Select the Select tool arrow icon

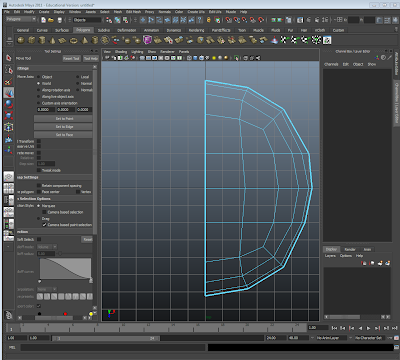pos(9,58)
